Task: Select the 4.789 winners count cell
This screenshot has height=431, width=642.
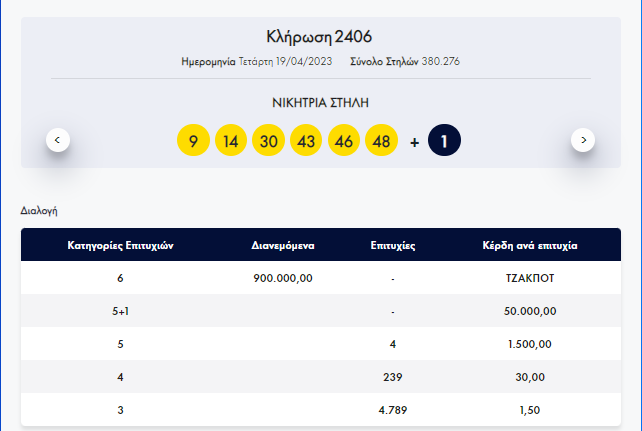Action: click(x=393, y=409)
